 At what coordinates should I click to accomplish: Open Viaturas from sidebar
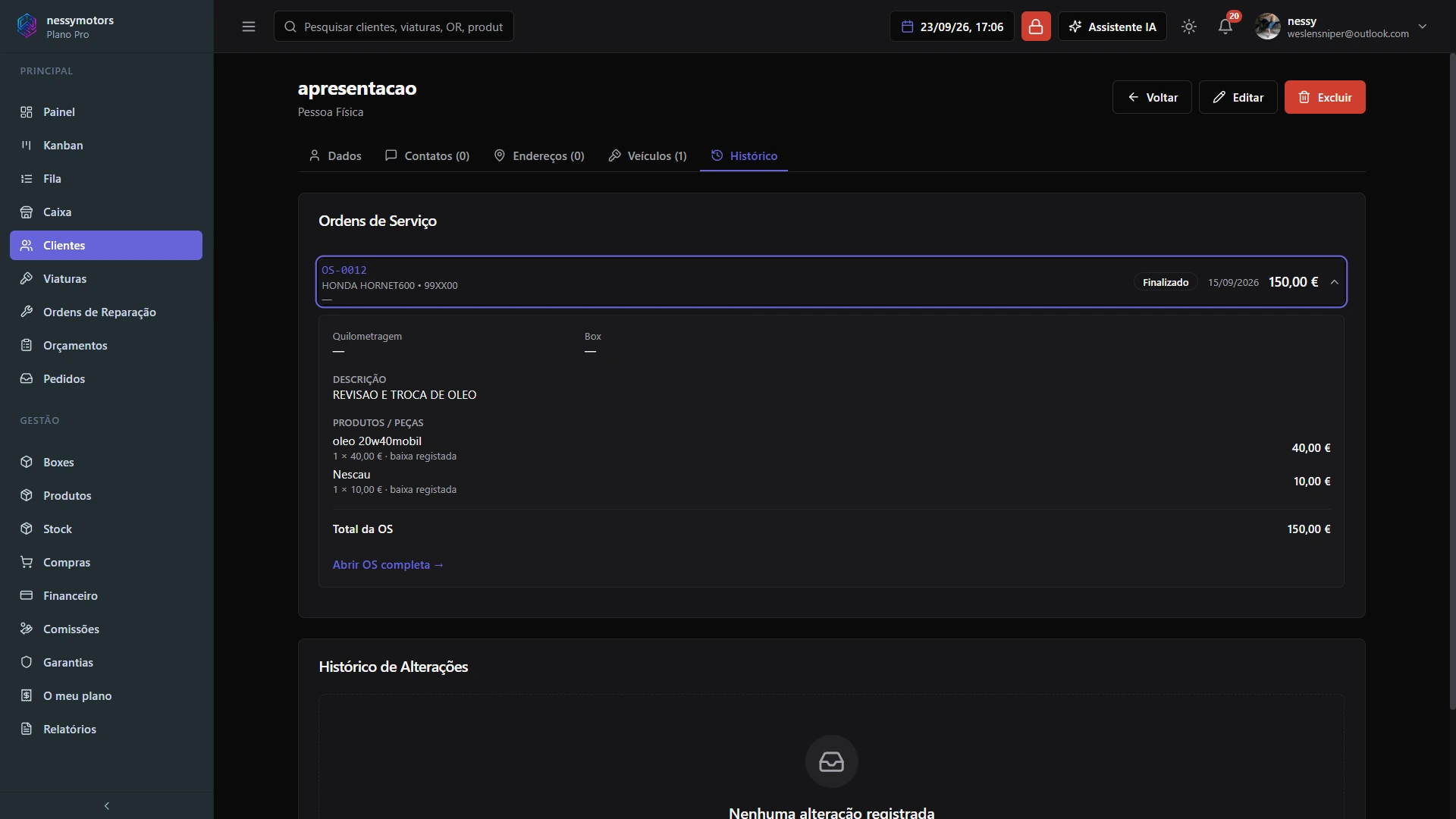[x=106, y=279]
